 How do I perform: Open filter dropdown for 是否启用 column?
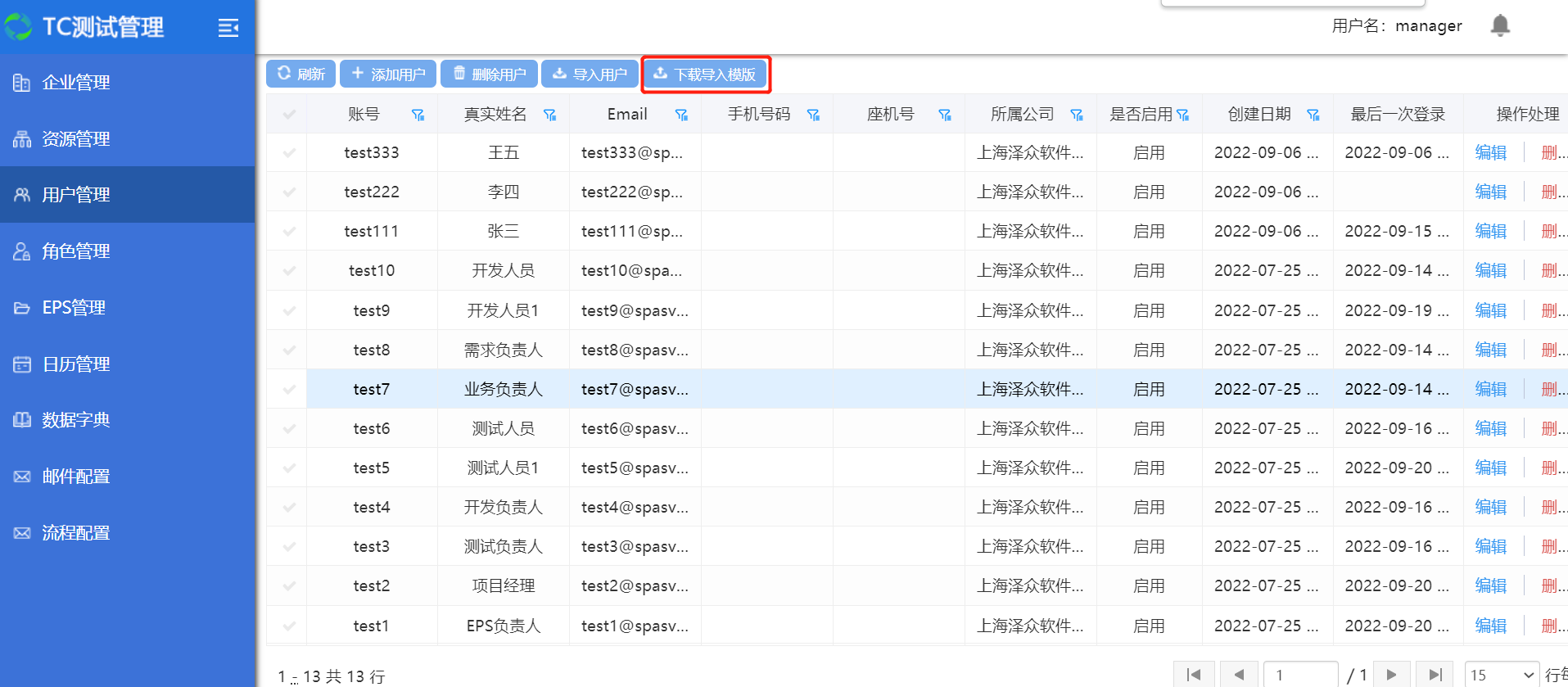[x=1182, y=115]
